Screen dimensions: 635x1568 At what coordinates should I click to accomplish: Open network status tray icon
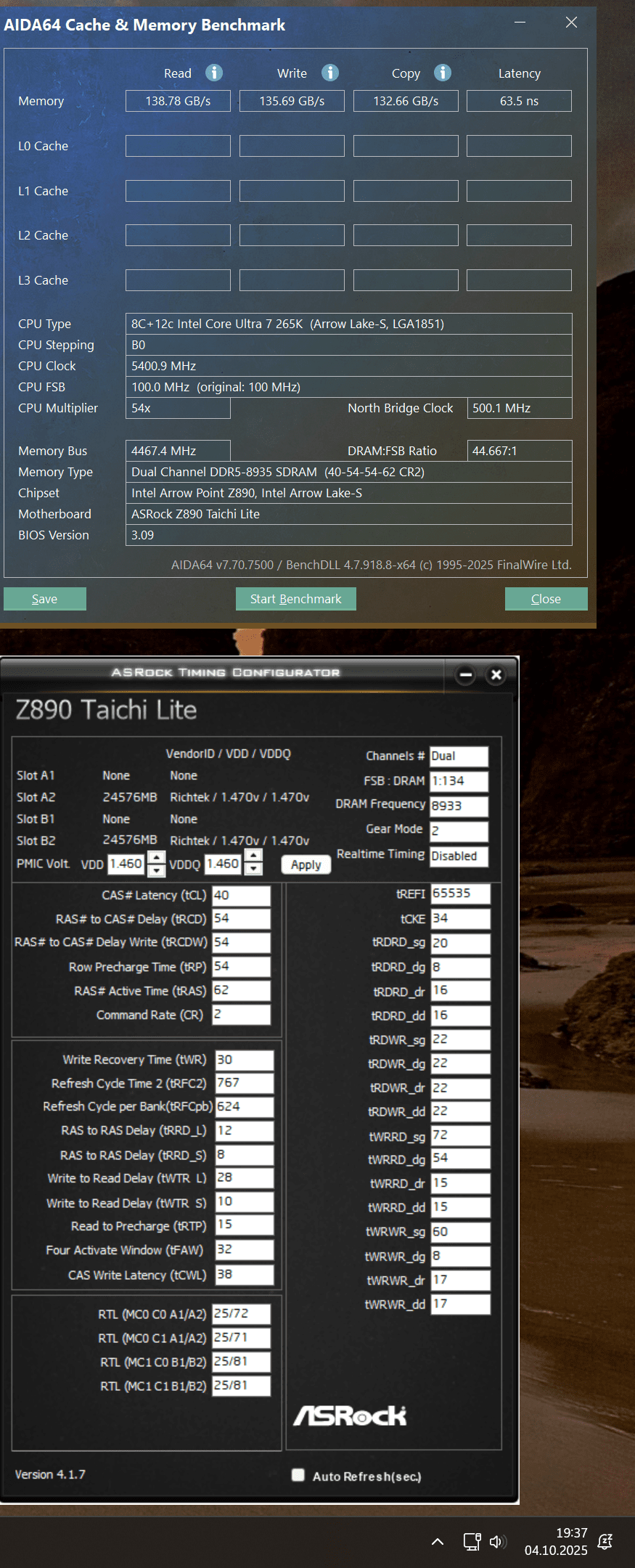pos(472,1542)
